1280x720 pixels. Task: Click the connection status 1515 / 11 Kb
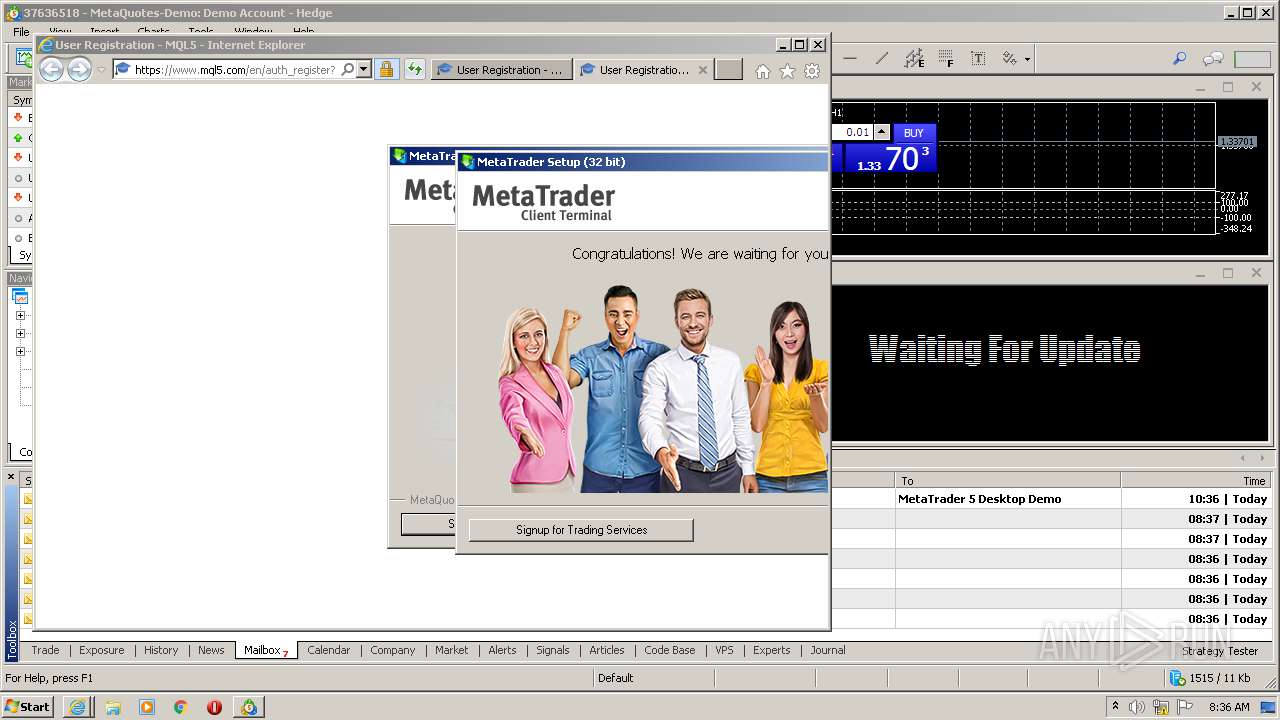pos(1211,678)
